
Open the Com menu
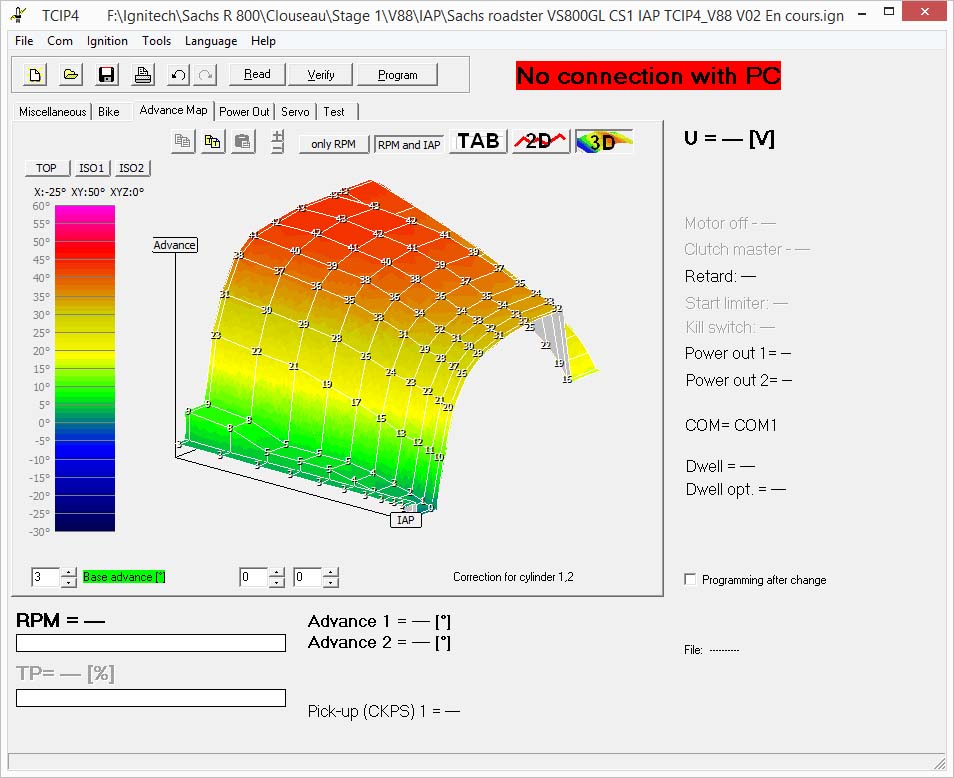tap(60, 41)
